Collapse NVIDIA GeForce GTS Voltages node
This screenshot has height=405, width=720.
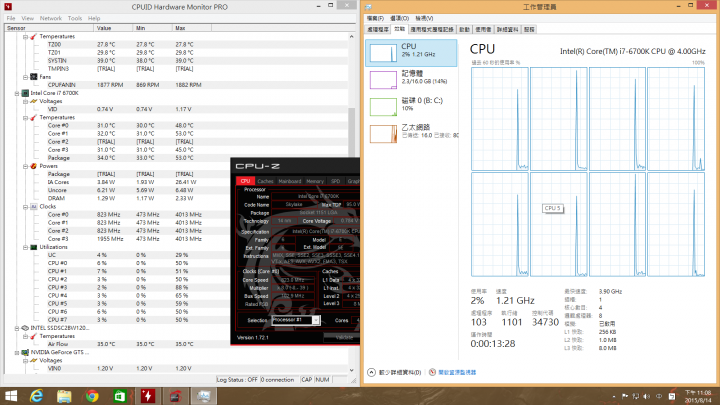pyautogui.click(x=25, y=360)
